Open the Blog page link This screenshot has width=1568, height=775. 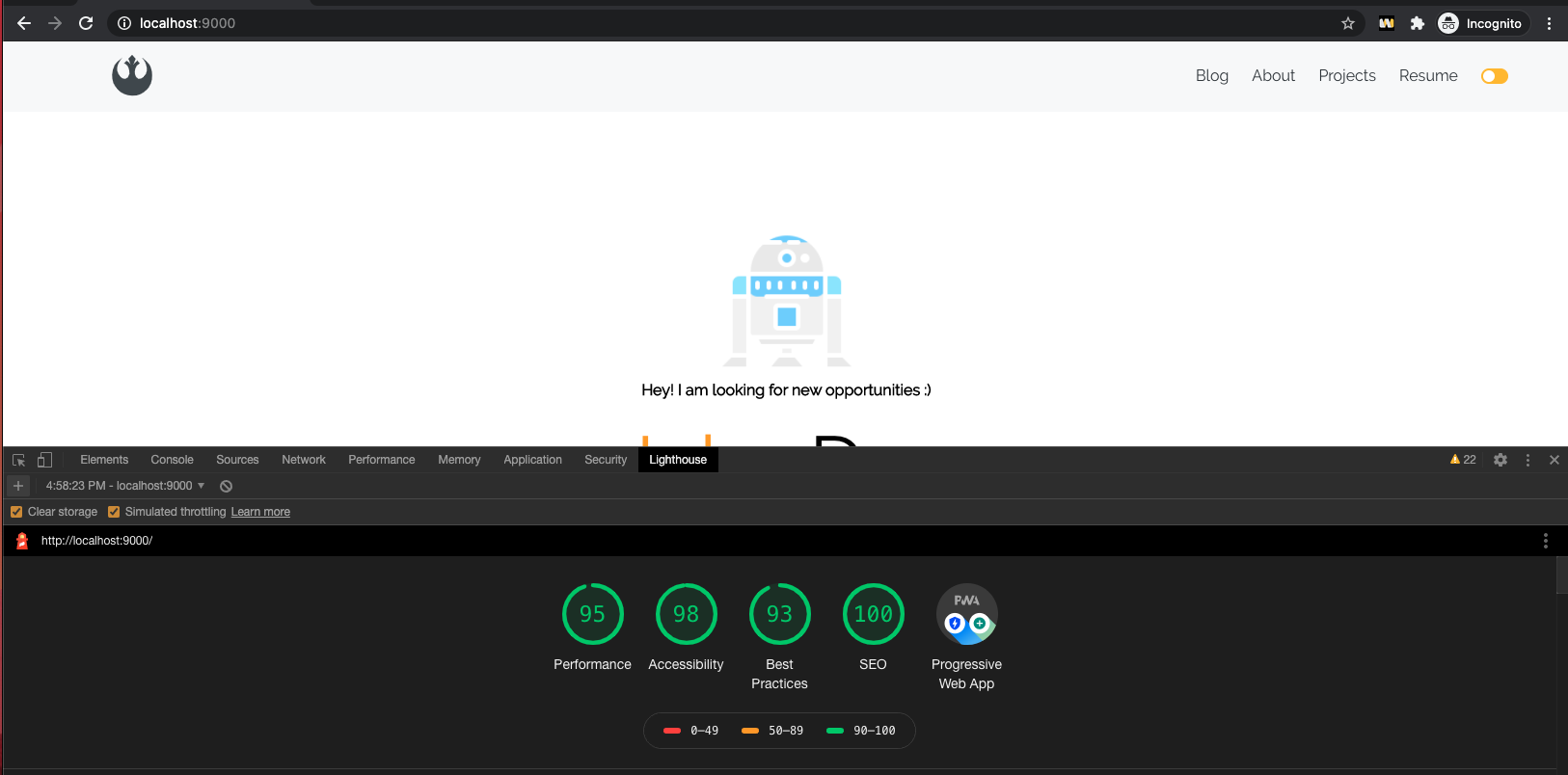point(1212,76)
